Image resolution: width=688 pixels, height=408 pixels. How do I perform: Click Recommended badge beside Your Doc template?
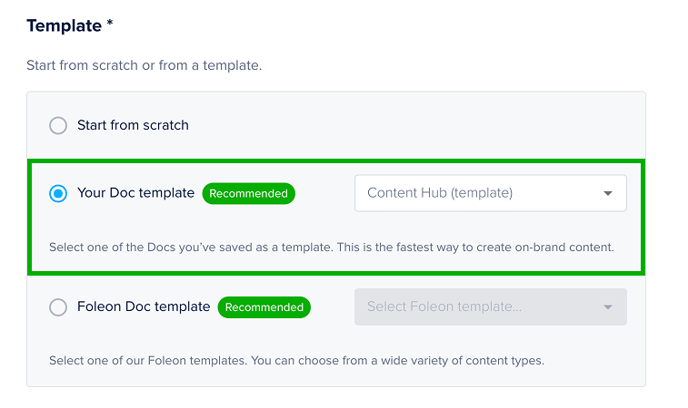pos(249,193)
